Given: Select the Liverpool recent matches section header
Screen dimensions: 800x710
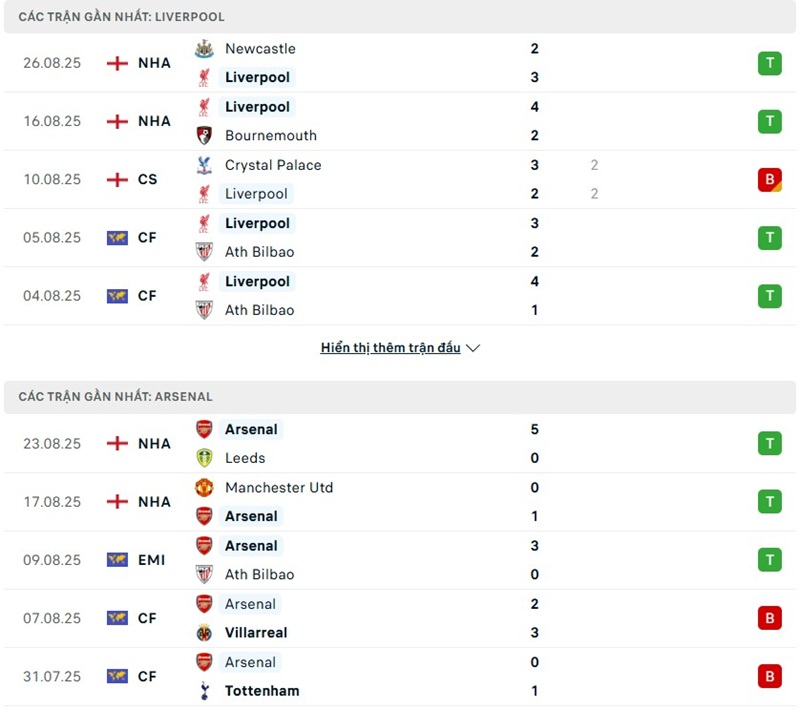Looking at the screenshot, I should pyautogui.click(x=121, y=17).
